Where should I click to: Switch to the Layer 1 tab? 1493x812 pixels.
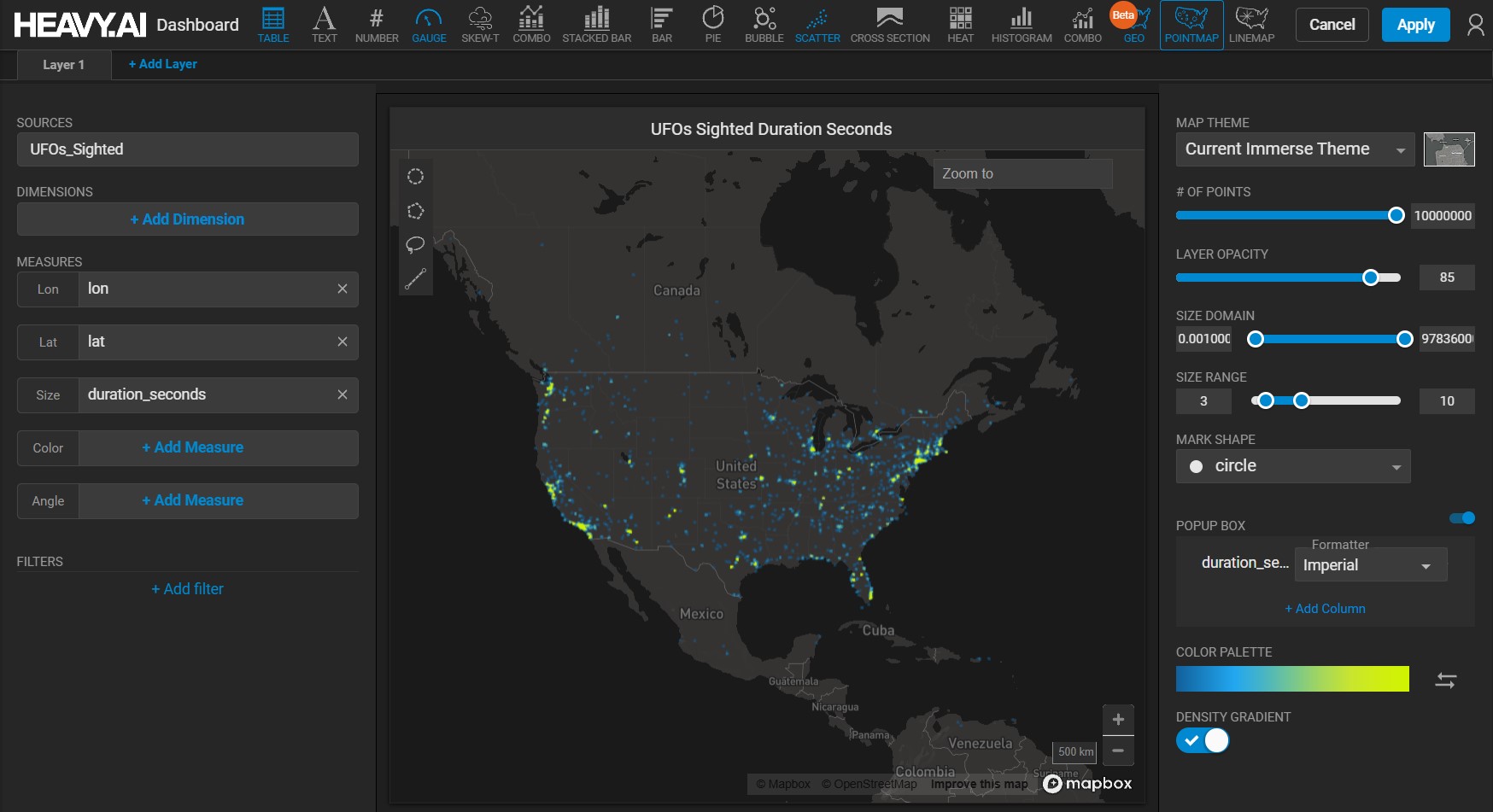click(64, 65)
